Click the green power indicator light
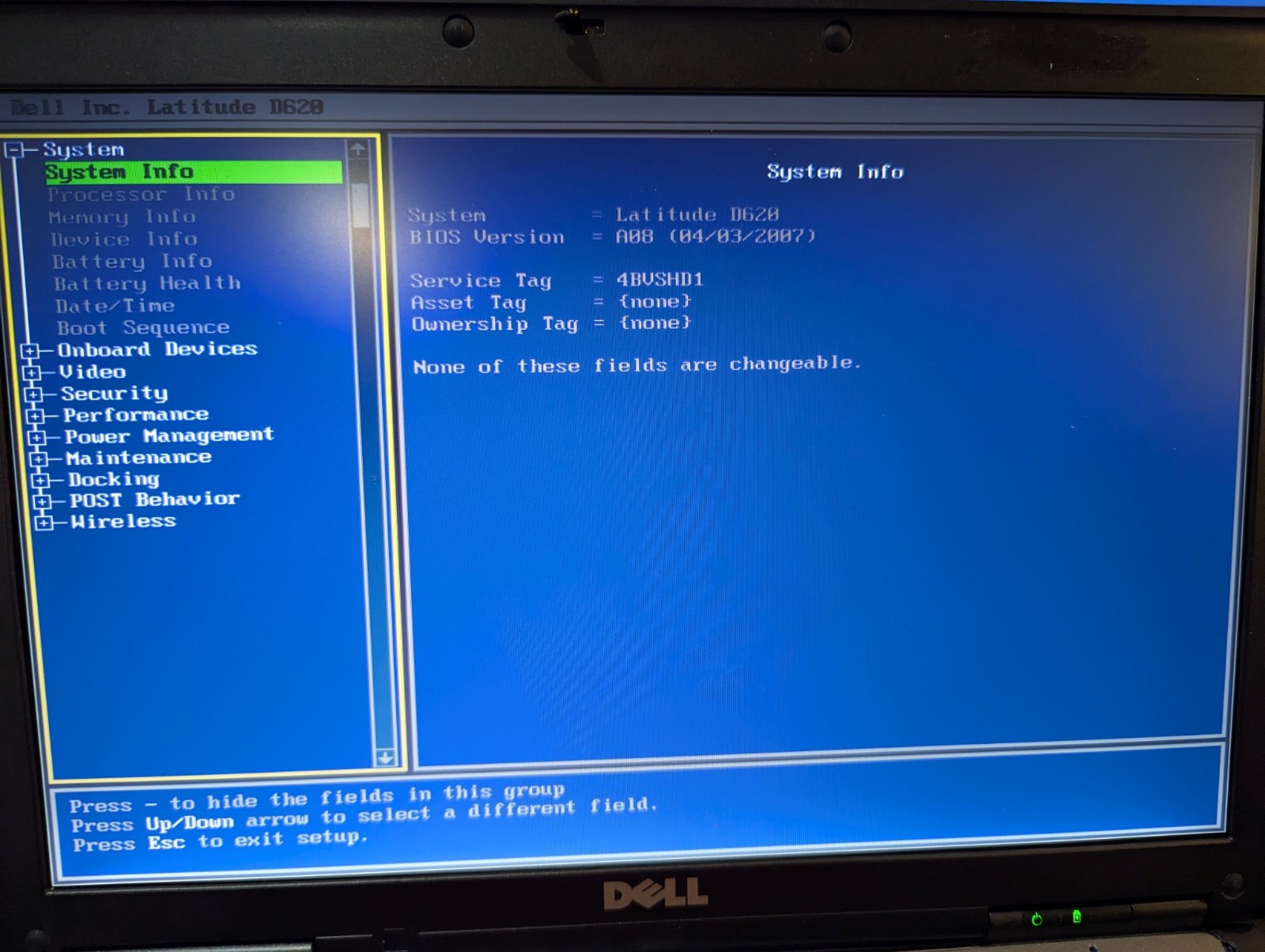1265x952 pixels. click(1037, 919)
